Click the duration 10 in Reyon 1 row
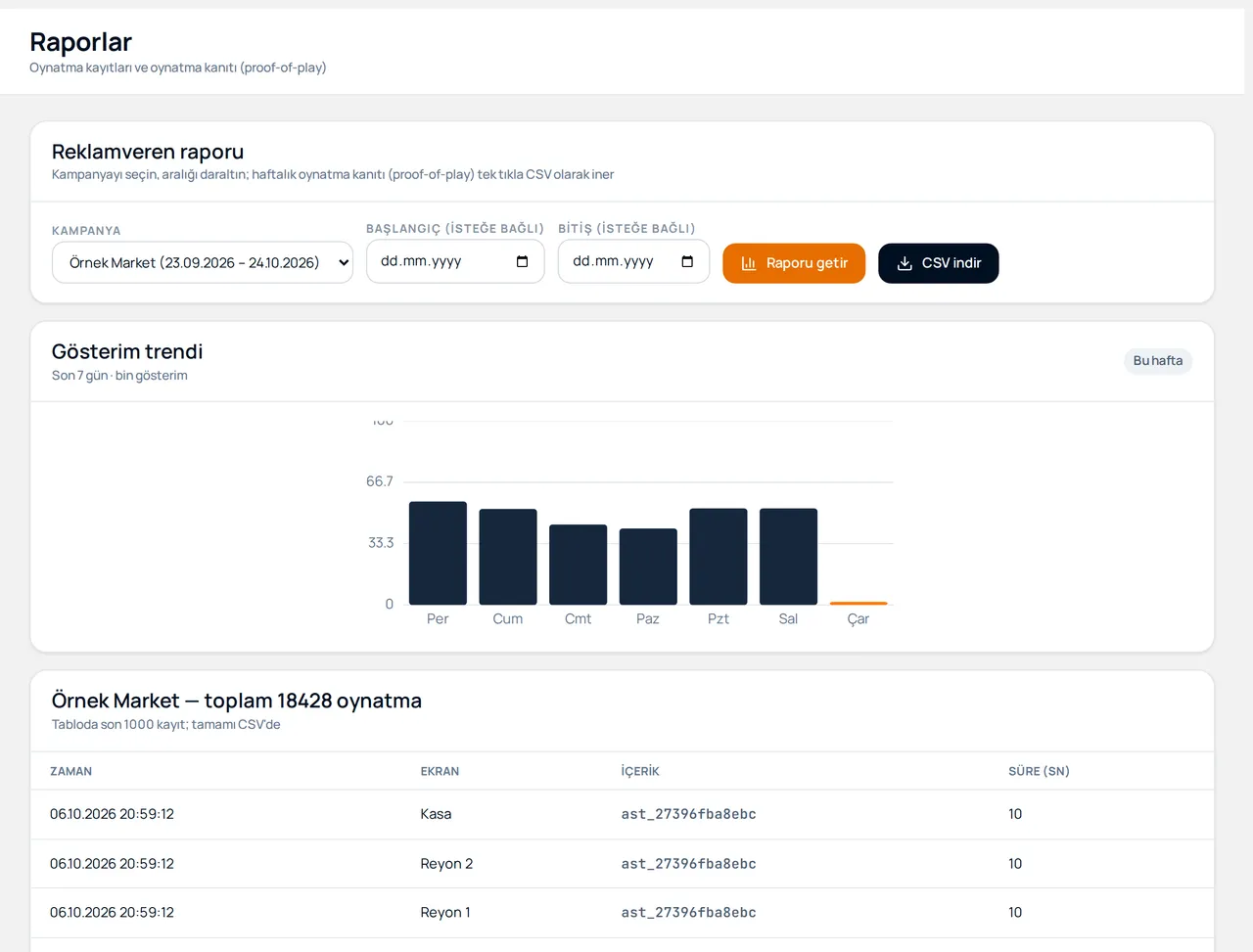This screenshot has height=952, width=1253. click(1015, 913)
